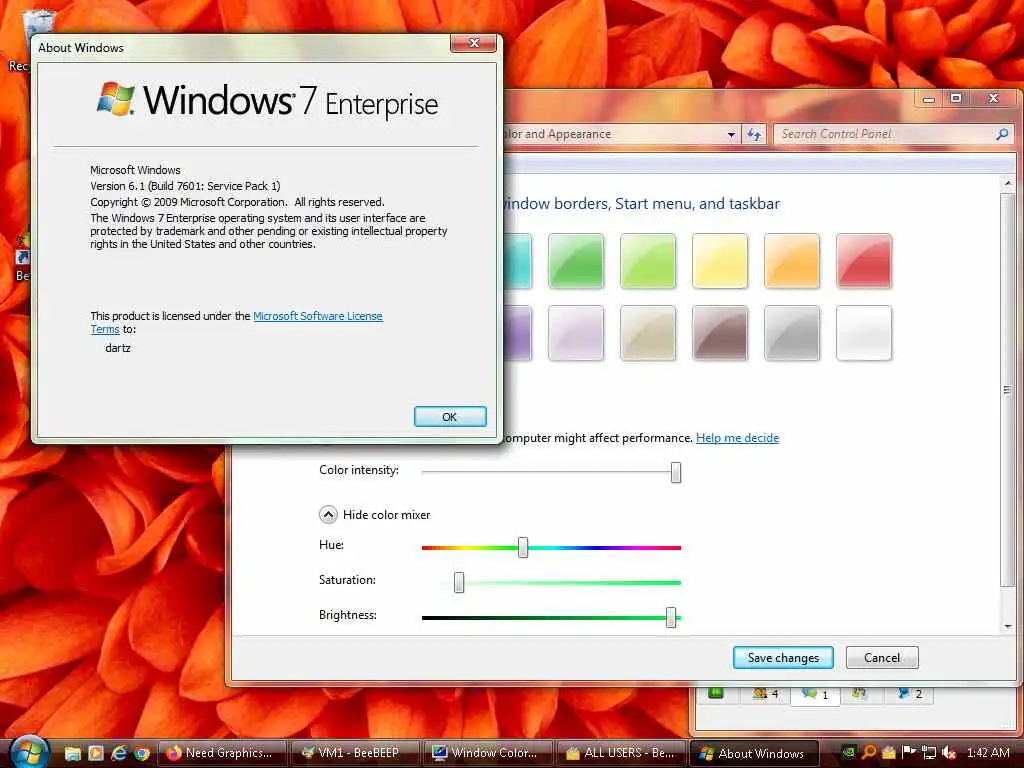Click the Window Color scrollbar up arrow
This screenshot has height=768, width=1024.
1008,184
